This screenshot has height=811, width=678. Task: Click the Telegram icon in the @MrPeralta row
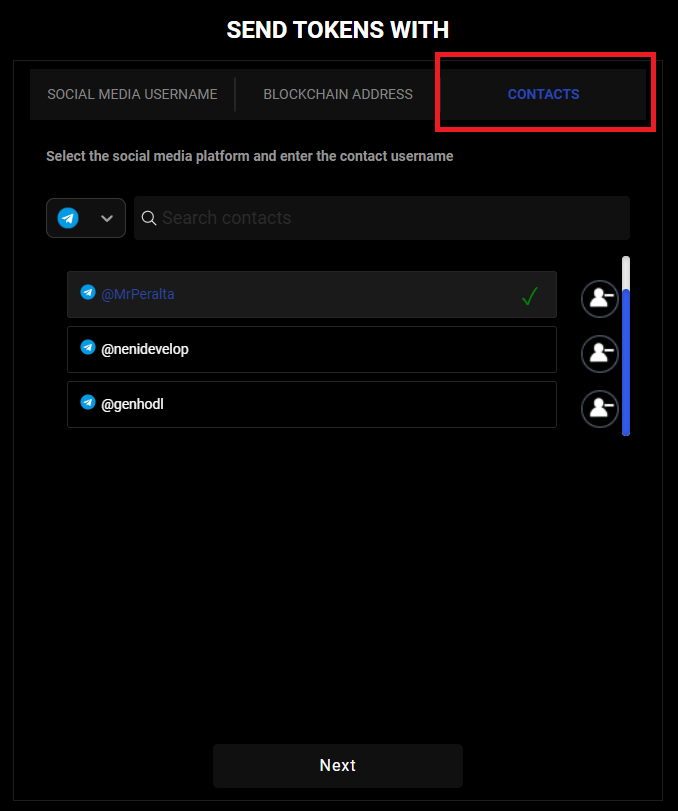coord(88,293)
